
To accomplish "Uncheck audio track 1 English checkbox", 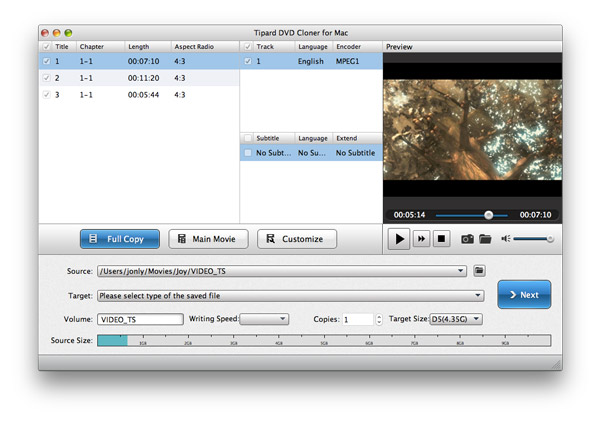I will 248,61.
